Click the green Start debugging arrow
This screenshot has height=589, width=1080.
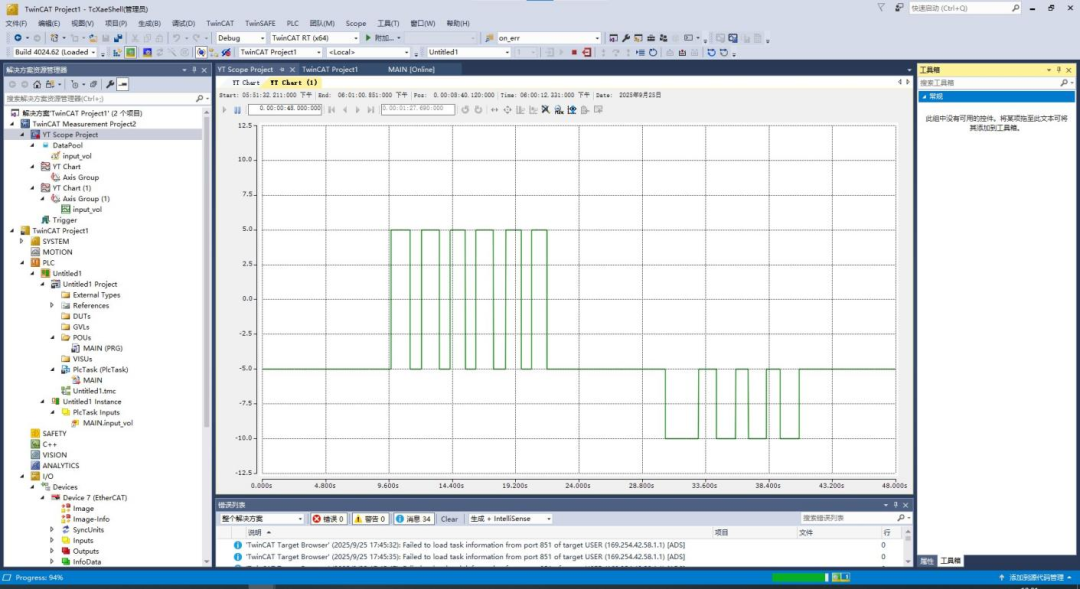coord(368,38)
